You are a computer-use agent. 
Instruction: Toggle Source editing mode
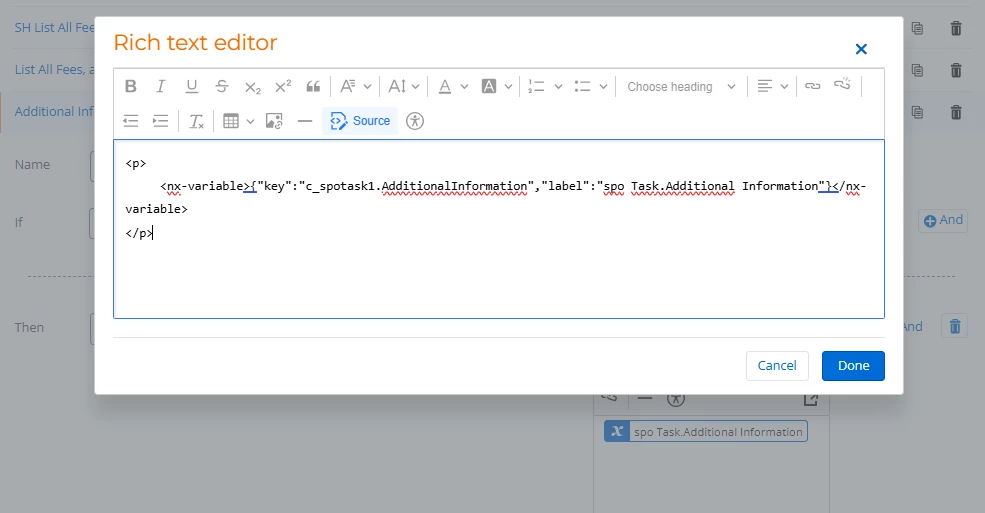(x=360, y=121)
